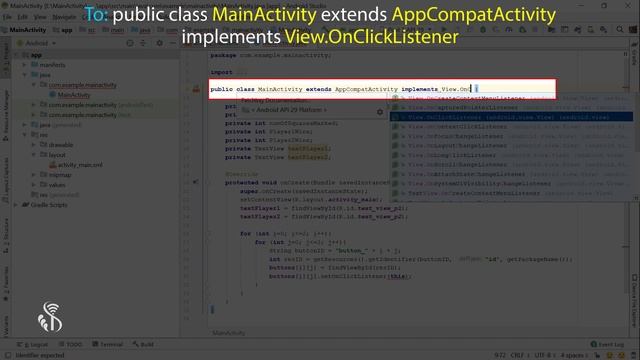Choose View.OnSystemUiVisibilityChangeListener suggestion
Image resolution: width=640 pixels, height=360 pixels.
point(511,184)
